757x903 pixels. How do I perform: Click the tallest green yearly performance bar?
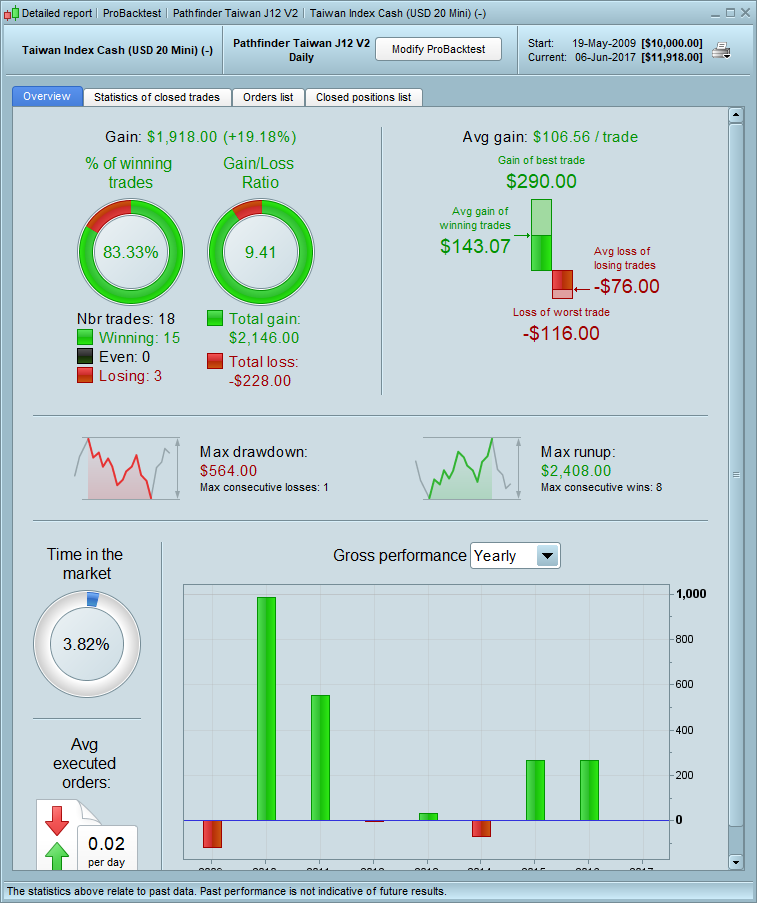266,708
